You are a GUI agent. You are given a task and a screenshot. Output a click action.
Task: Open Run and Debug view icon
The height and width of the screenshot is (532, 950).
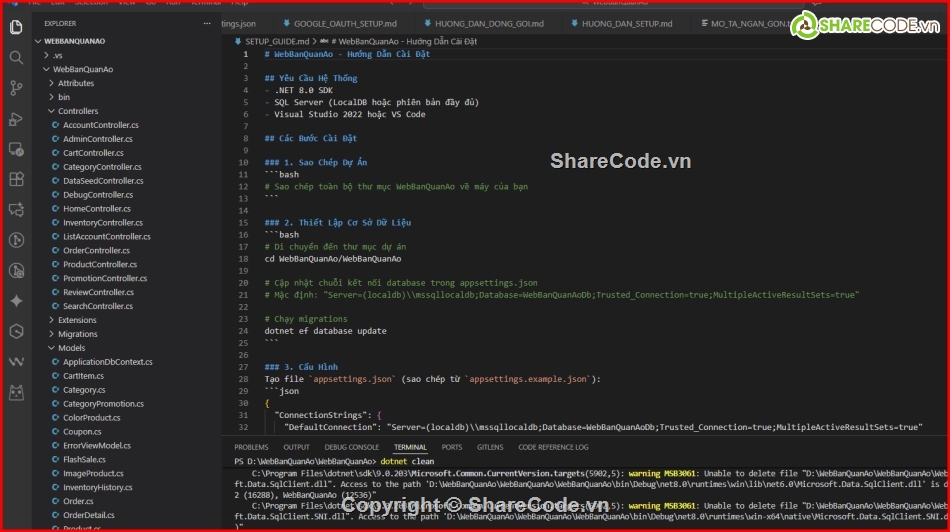pos(16,119)
